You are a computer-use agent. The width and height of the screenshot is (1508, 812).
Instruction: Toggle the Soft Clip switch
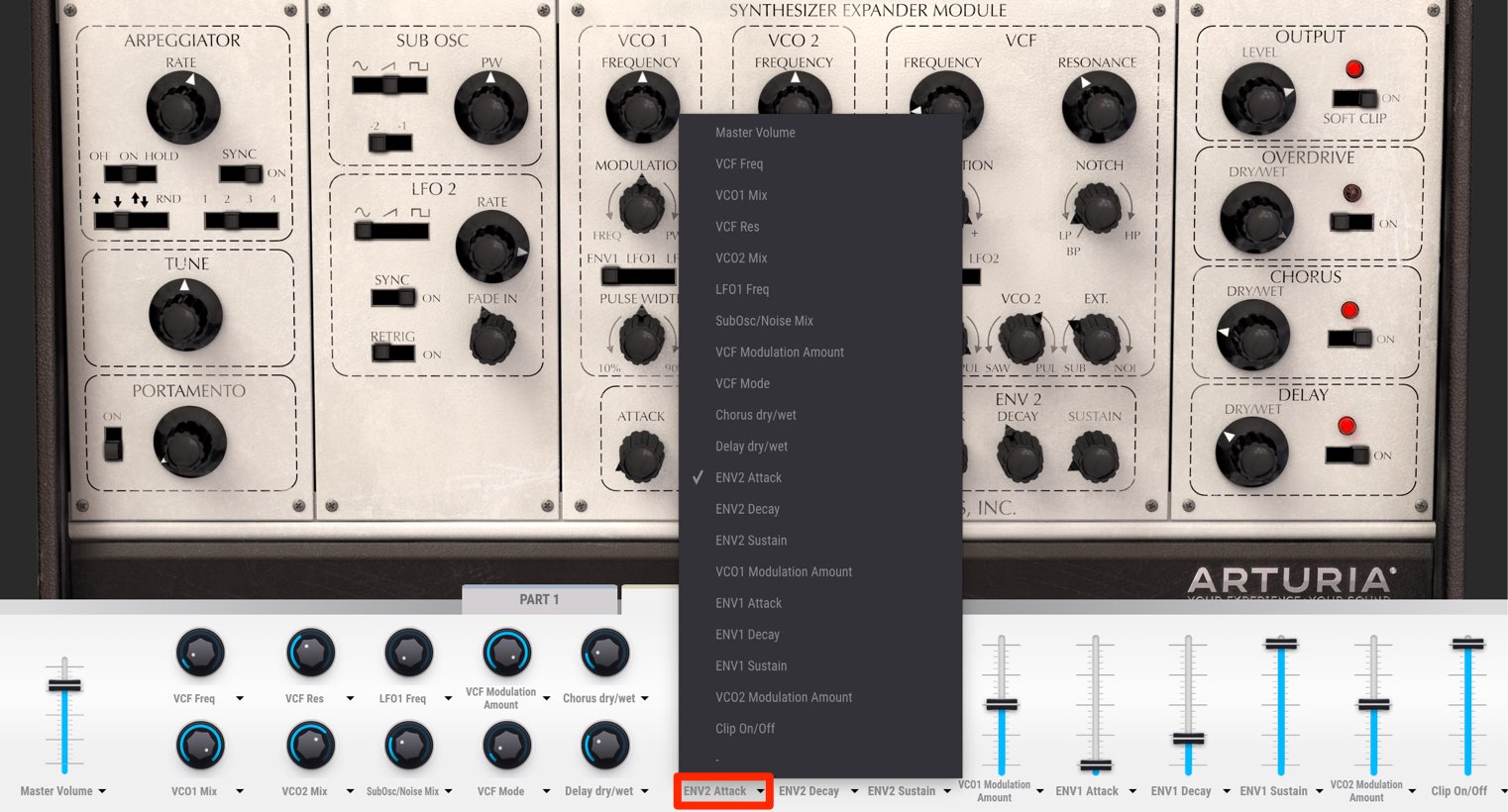(1354, 98)
